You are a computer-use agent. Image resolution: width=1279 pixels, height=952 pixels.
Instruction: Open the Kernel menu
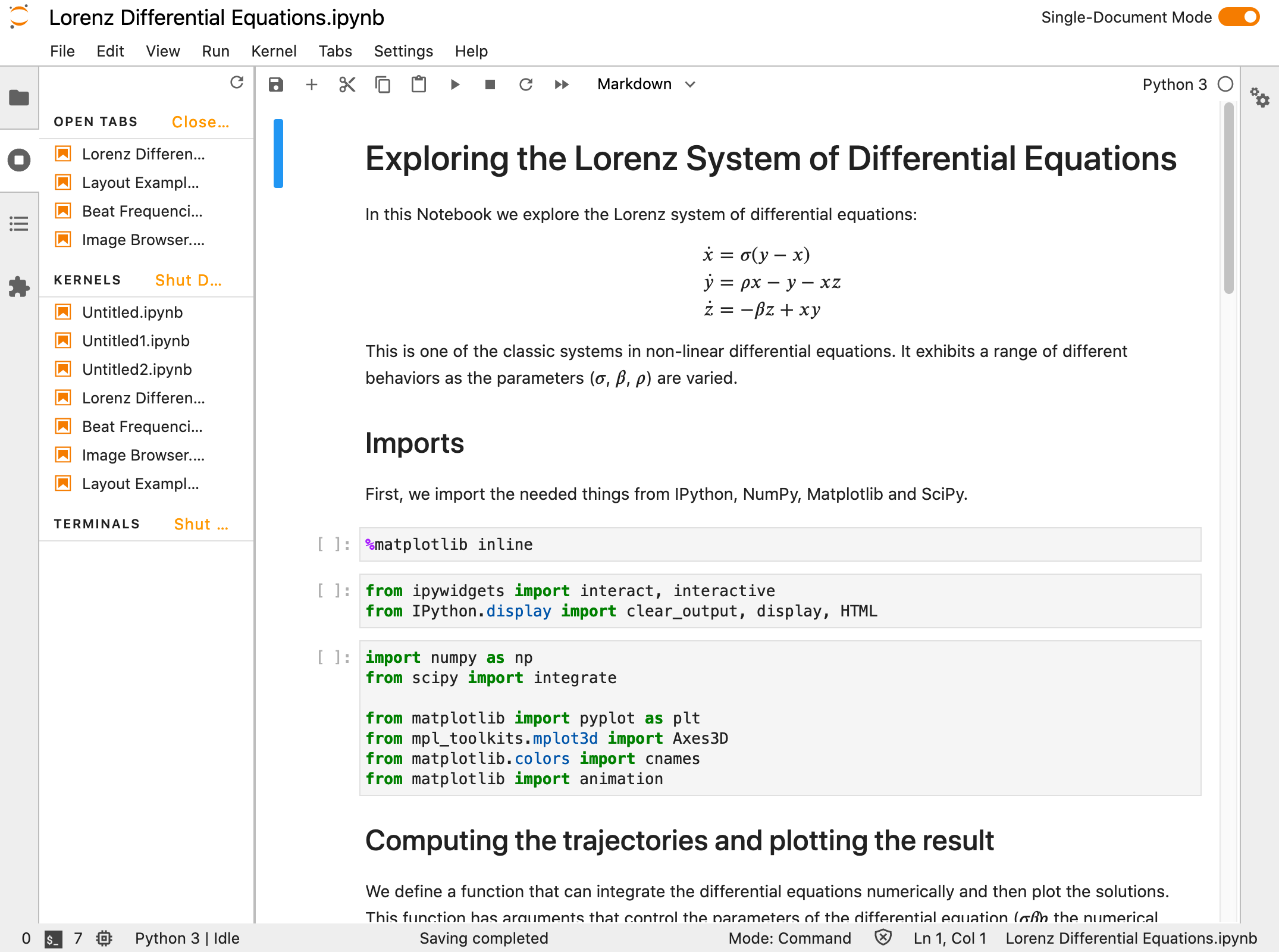[x=274, y=51]
